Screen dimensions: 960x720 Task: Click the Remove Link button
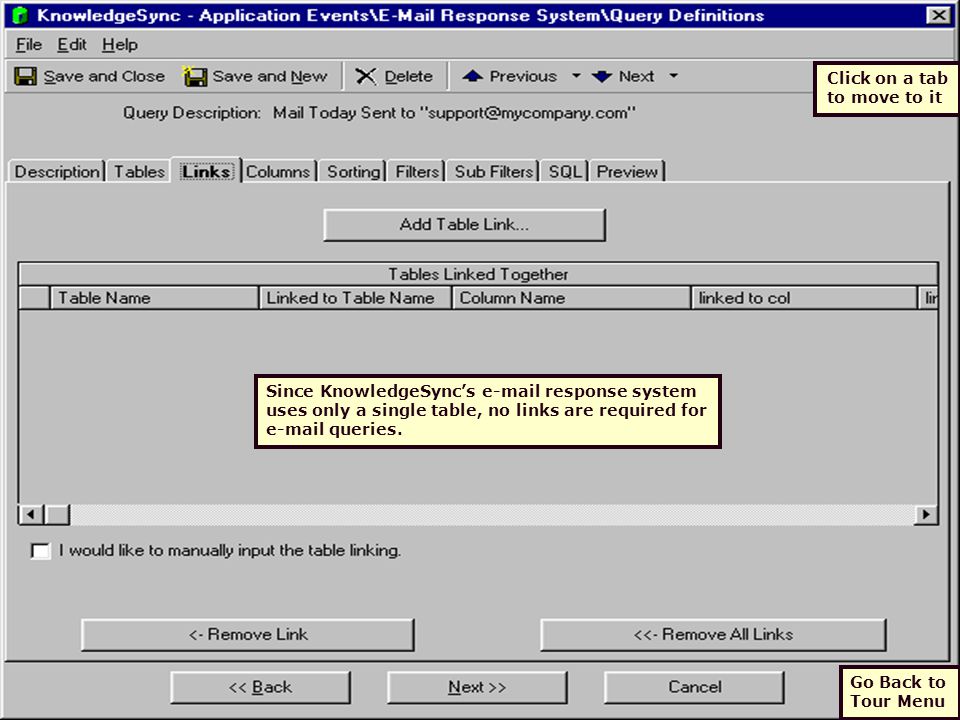pos(248,634)
